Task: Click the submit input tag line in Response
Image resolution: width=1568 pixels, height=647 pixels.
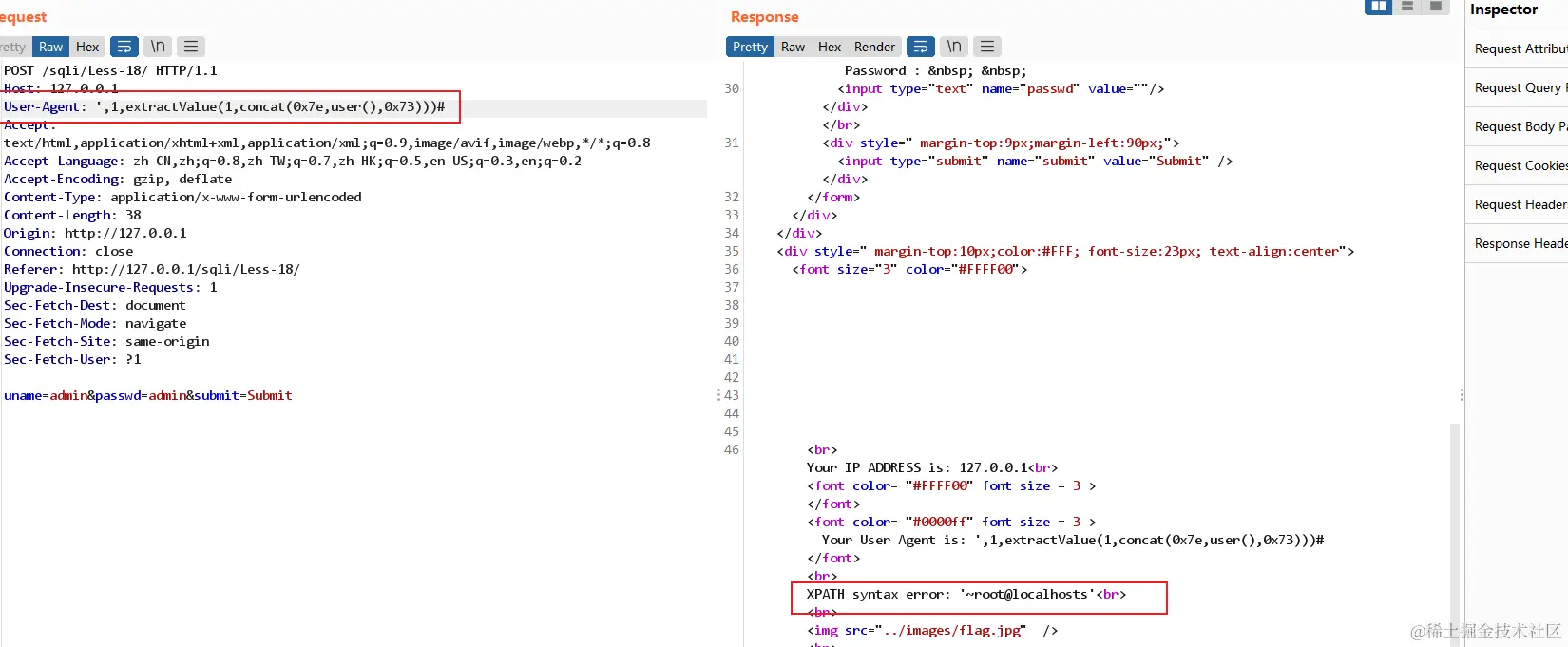Action: tap(1035, 161)
